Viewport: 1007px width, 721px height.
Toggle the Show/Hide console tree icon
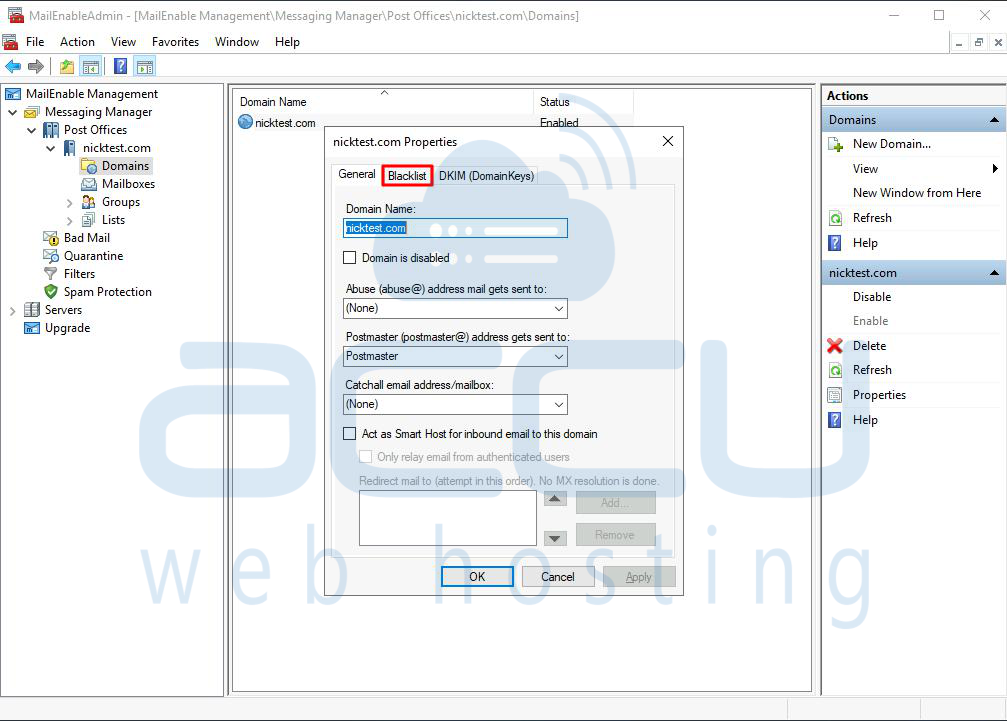(x=91, y=66)
